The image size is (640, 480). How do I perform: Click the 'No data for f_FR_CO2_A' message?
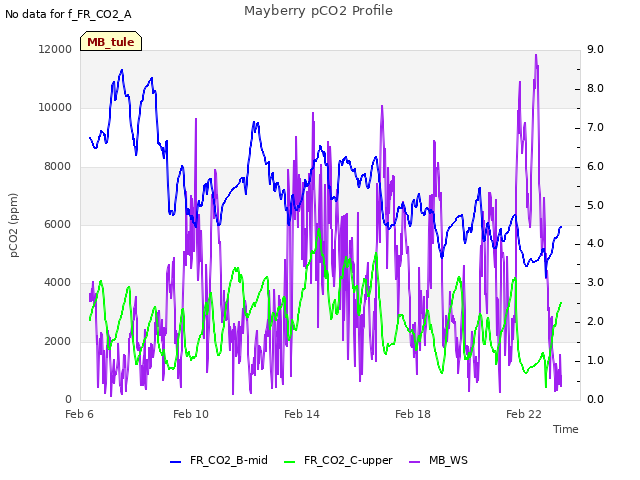pyautogui.click(x=68, y=14)
